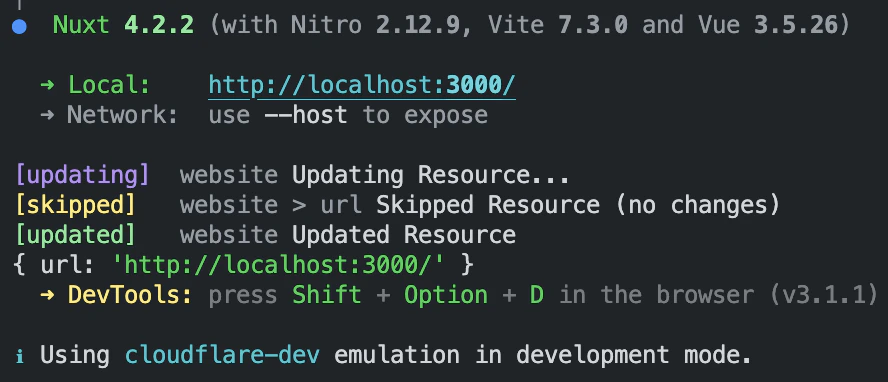Click 'Updating Resource...' message
The height and width of the screenshot is (382, 888).
pos(431,175)
